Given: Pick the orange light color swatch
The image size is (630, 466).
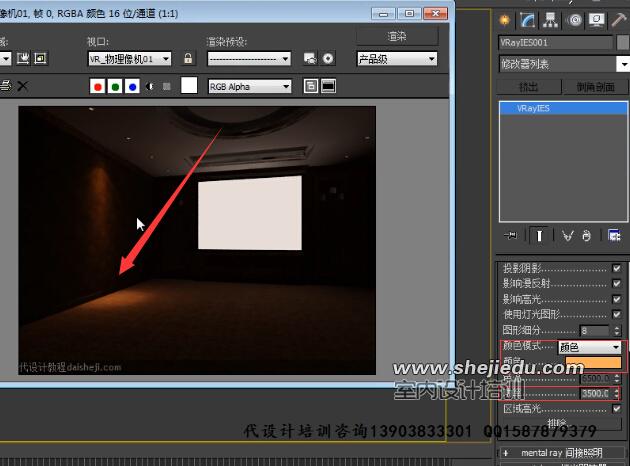Looking at the screenshot, I should [x=593, y=363].
